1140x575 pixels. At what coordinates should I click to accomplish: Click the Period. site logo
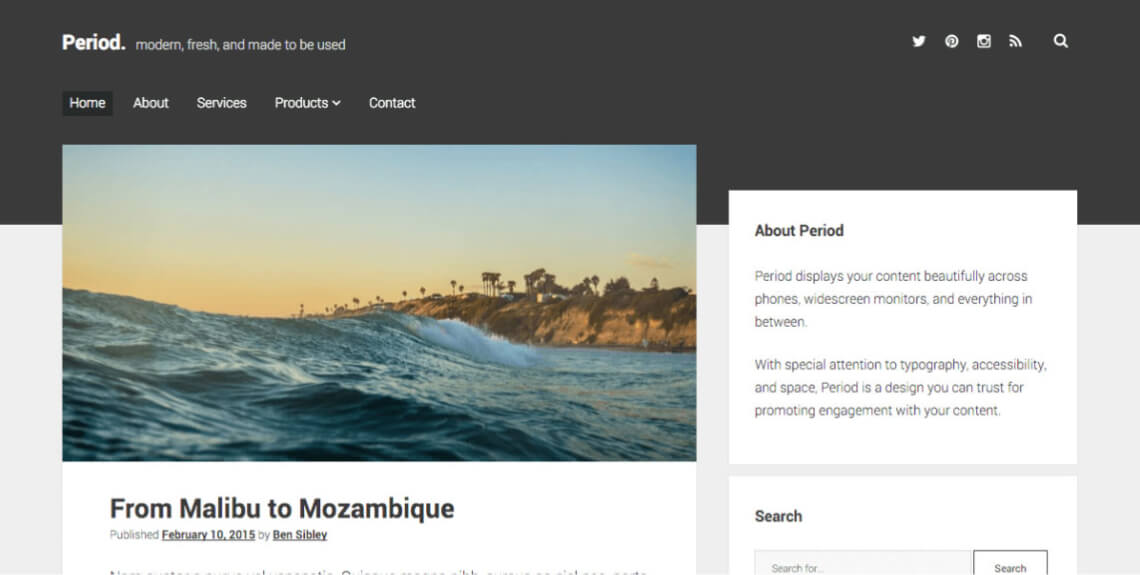point(93,43)
